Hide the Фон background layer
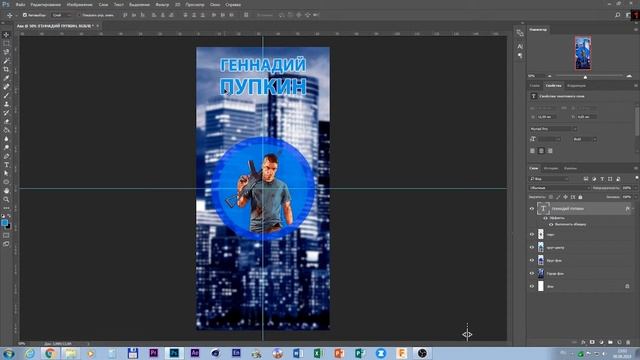 (x=532, y=287)
